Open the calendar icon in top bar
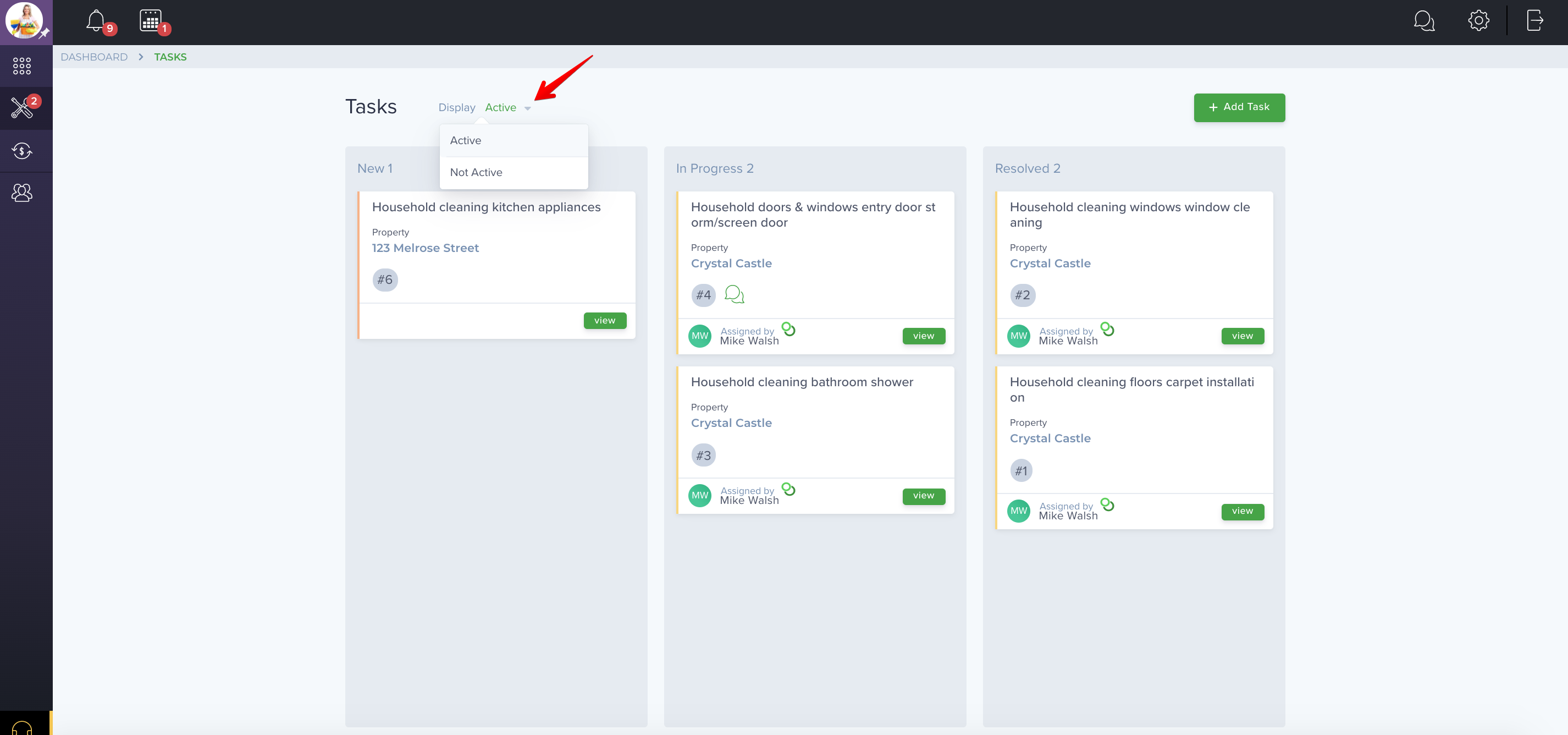This screenshot has height=735, width=1568. coord(150,20)
